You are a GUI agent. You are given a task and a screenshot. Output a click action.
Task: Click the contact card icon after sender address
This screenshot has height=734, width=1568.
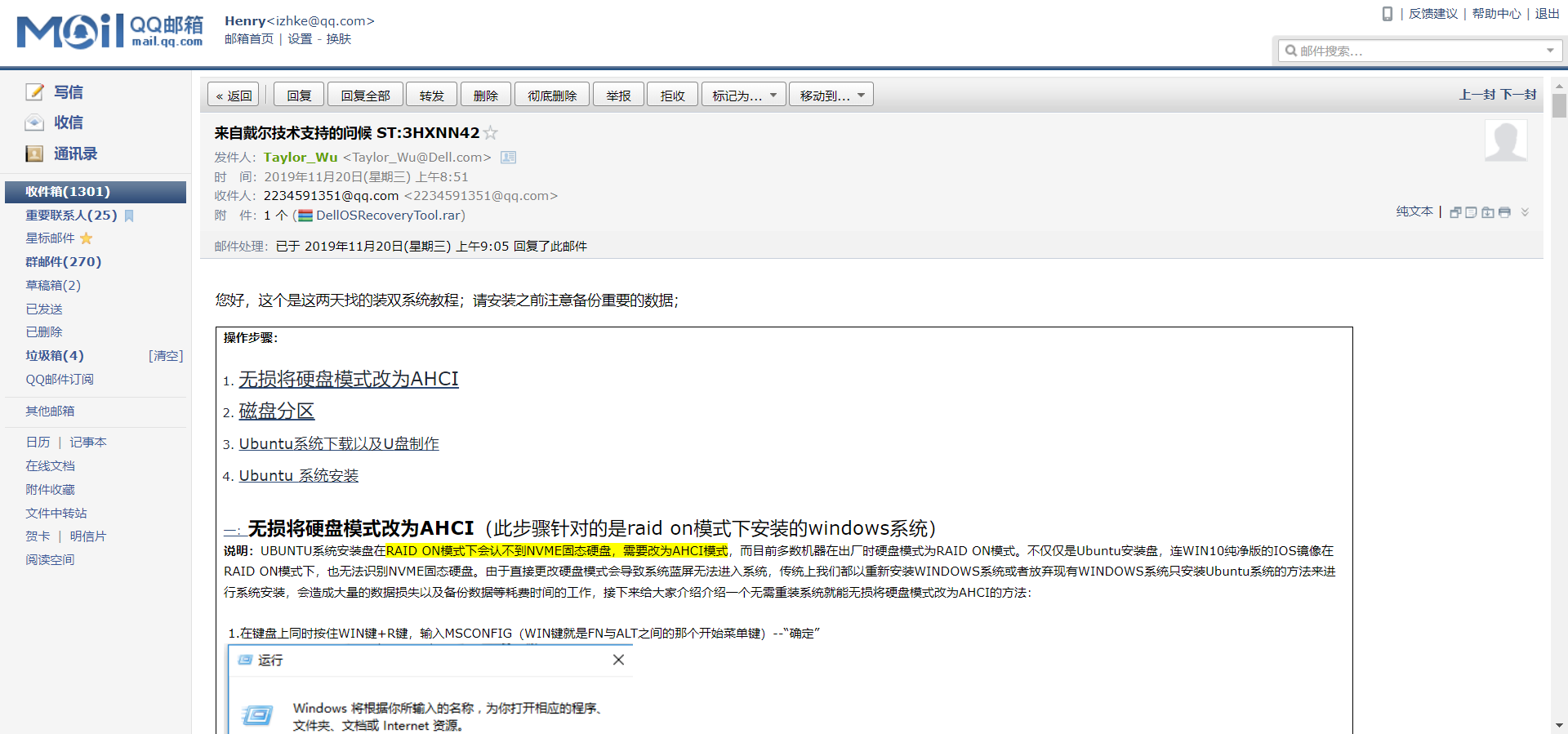[x=508, y=158]
